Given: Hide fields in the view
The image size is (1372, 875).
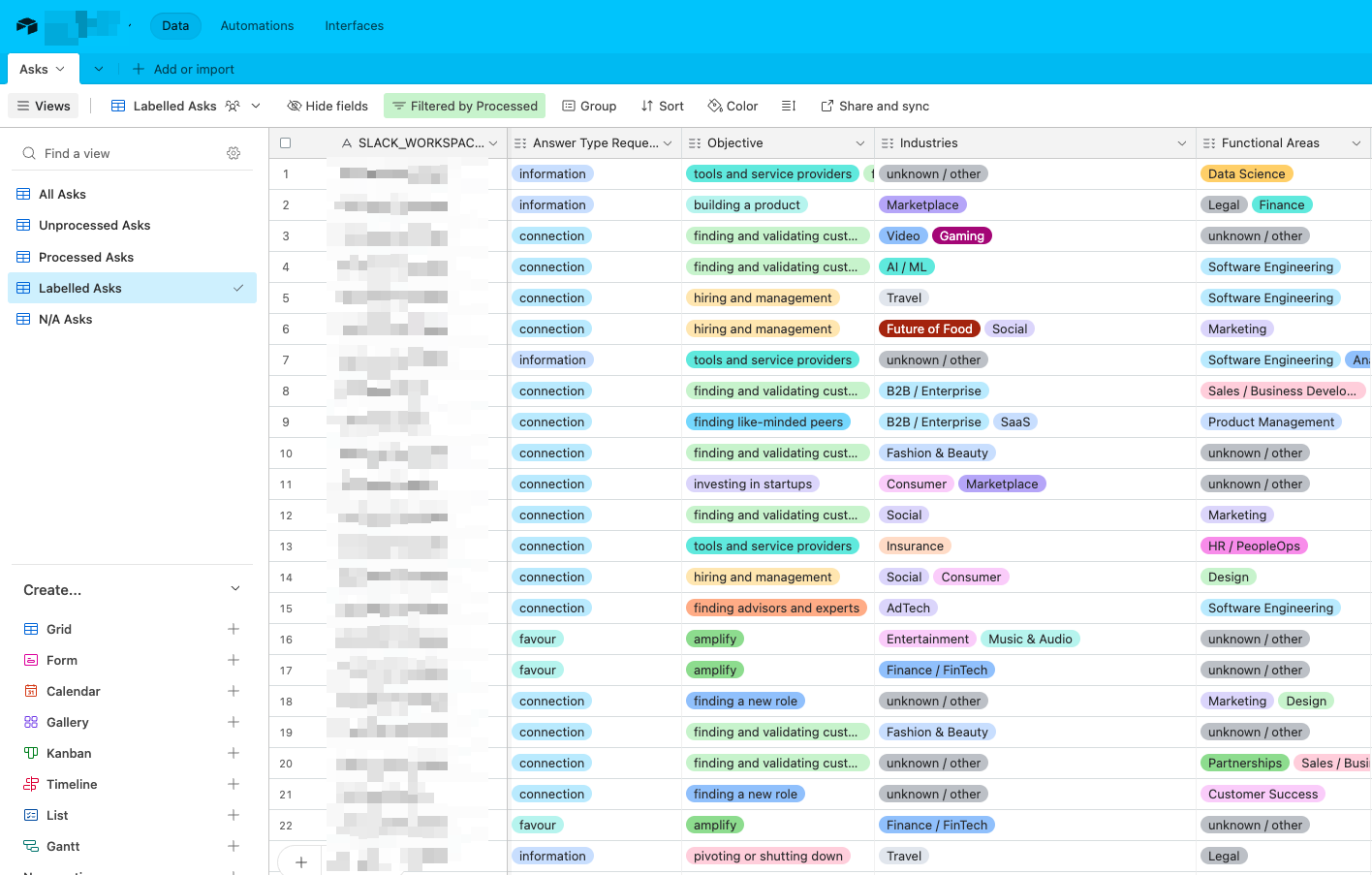Looking at the screenshot, I should (x=327, y=106).
